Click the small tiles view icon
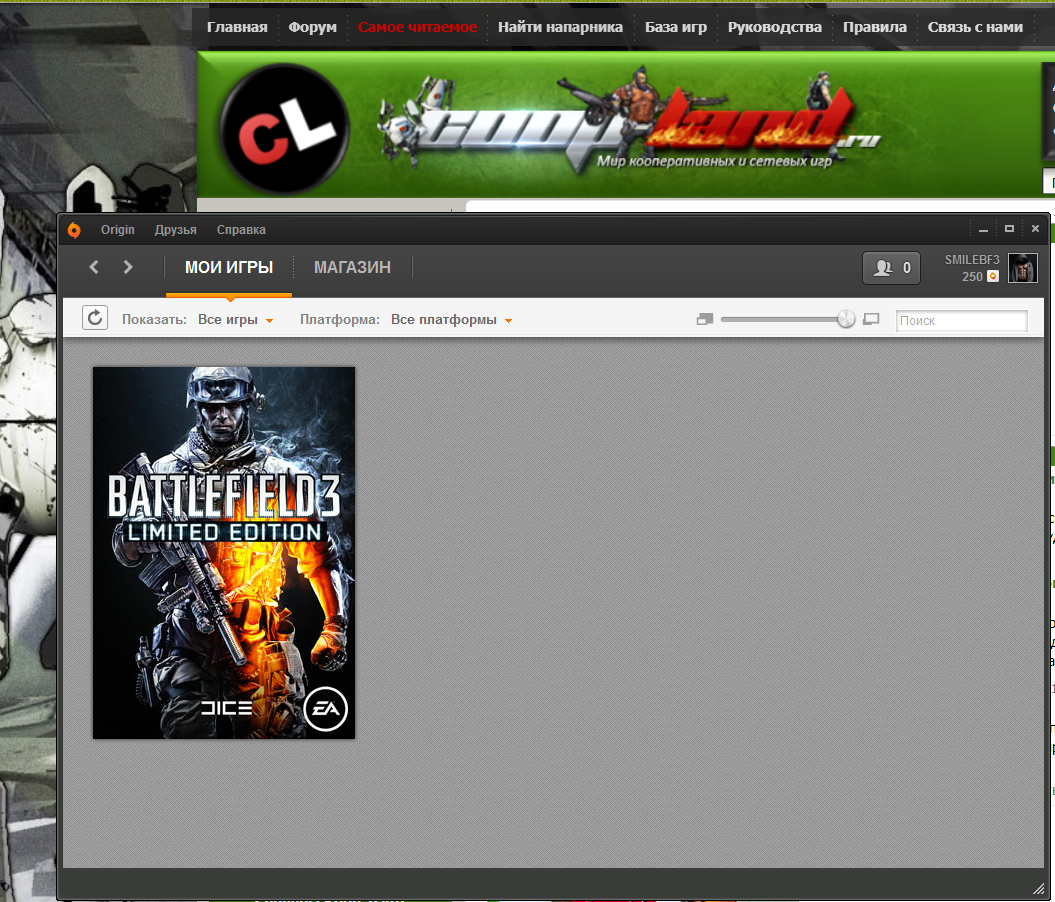The width and height of the screenshot is (1055, 902). (704, 319)
